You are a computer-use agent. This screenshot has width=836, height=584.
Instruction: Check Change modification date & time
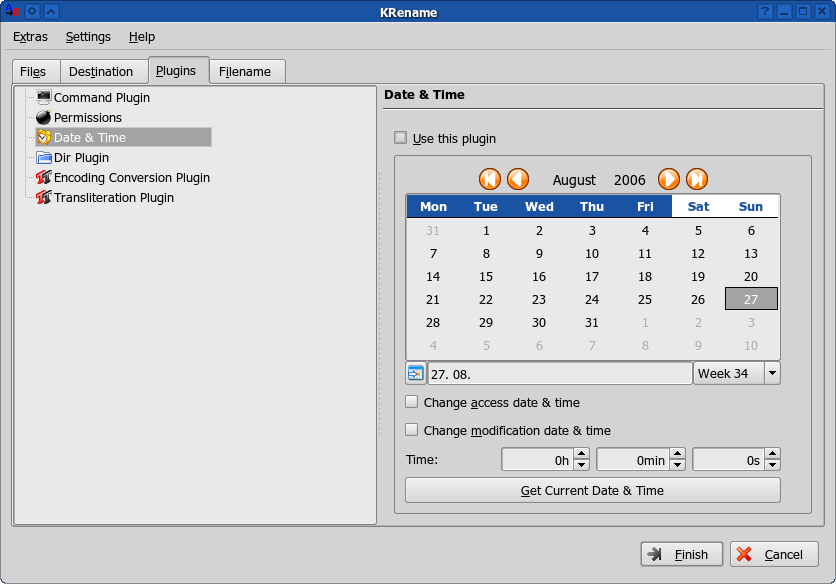tap(411, 429)
